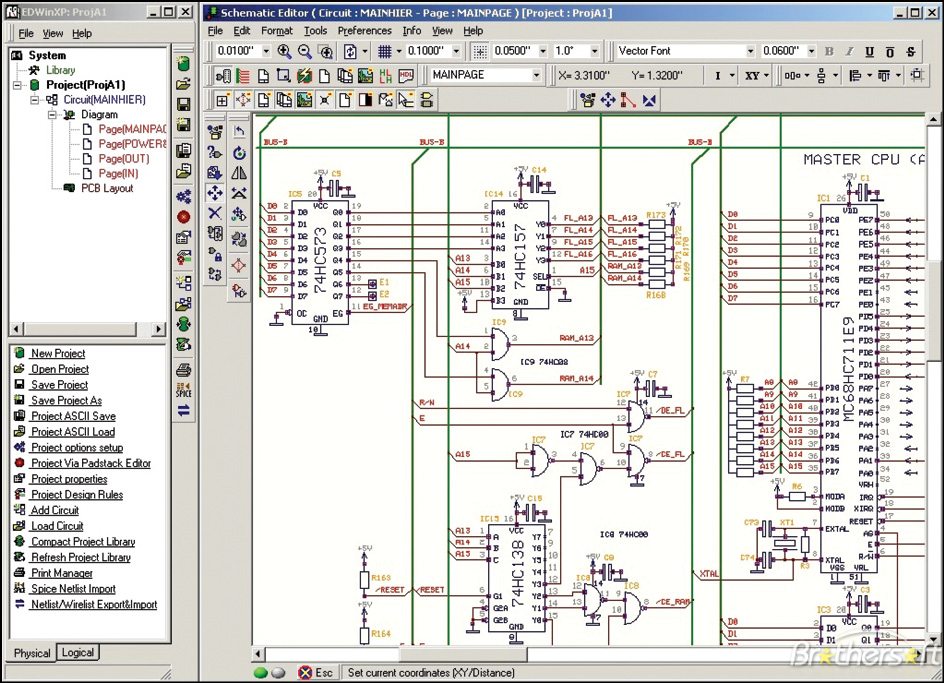Viewport: 944px width, 683px height.
Task: Open the MAINPAGE page dropdown
Action: [536, 75]
